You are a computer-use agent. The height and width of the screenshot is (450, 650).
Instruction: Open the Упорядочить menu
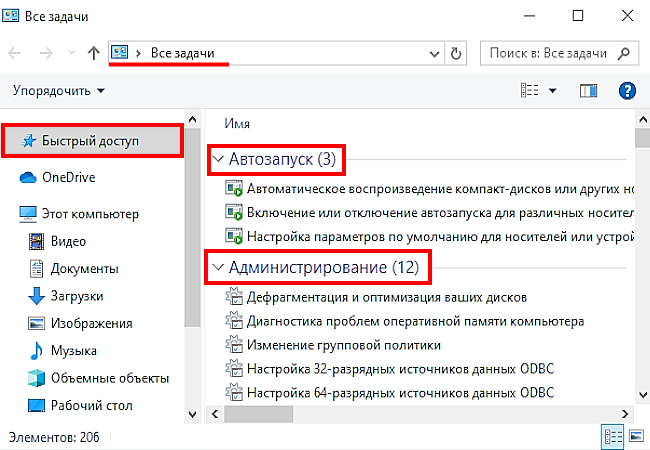click(x=58, y=90)
